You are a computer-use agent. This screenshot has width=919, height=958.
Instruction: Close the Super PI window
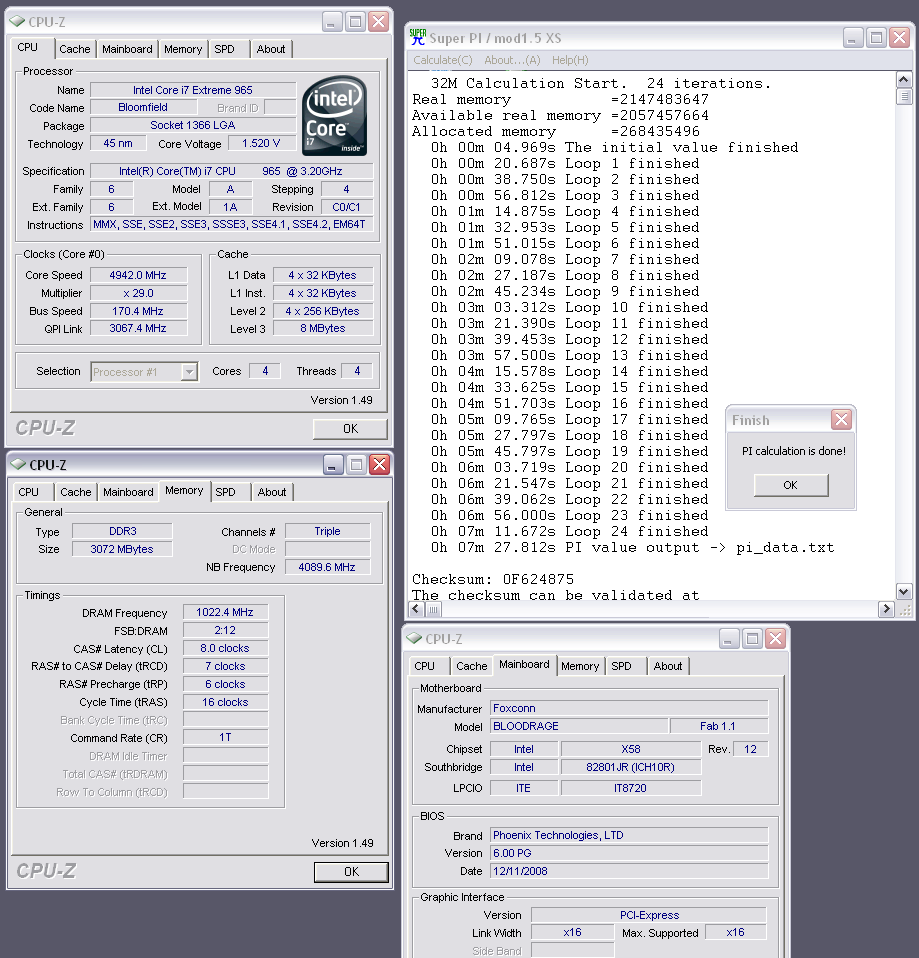[x=899, y=38]
